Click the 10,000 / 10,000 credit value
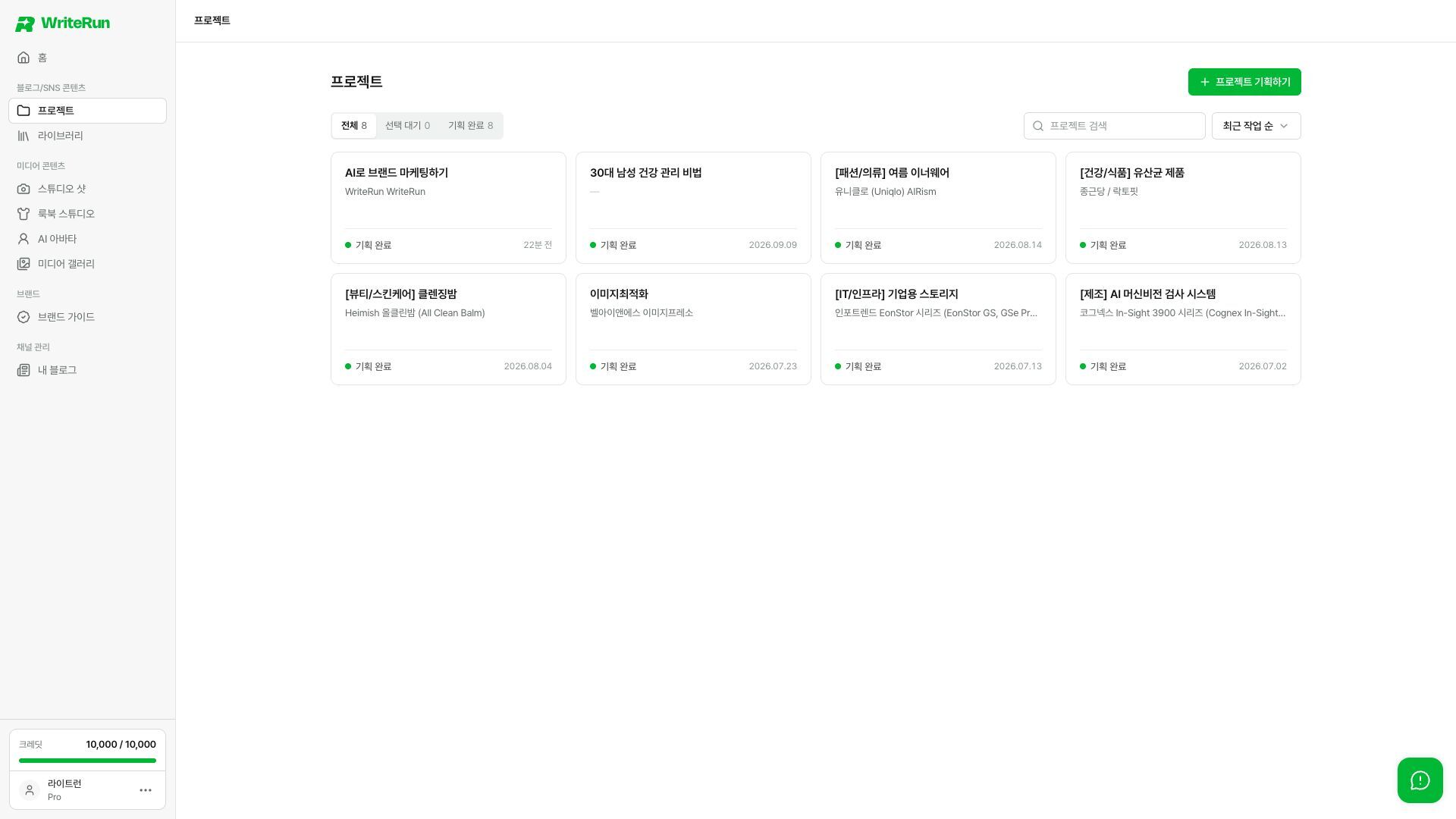The width and height of the screenshot is (1456, 819). click(x=121, y=745)
